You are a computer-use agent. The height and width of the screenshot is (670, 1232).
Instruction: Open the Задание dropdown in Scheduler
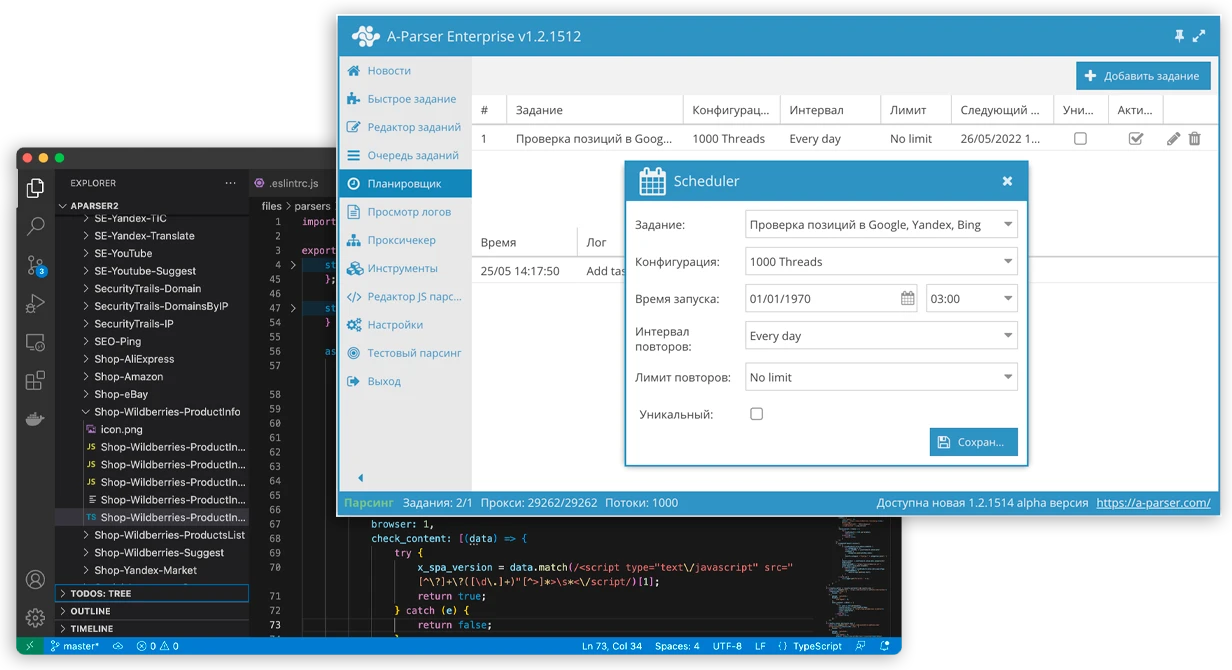pos(881,225)
